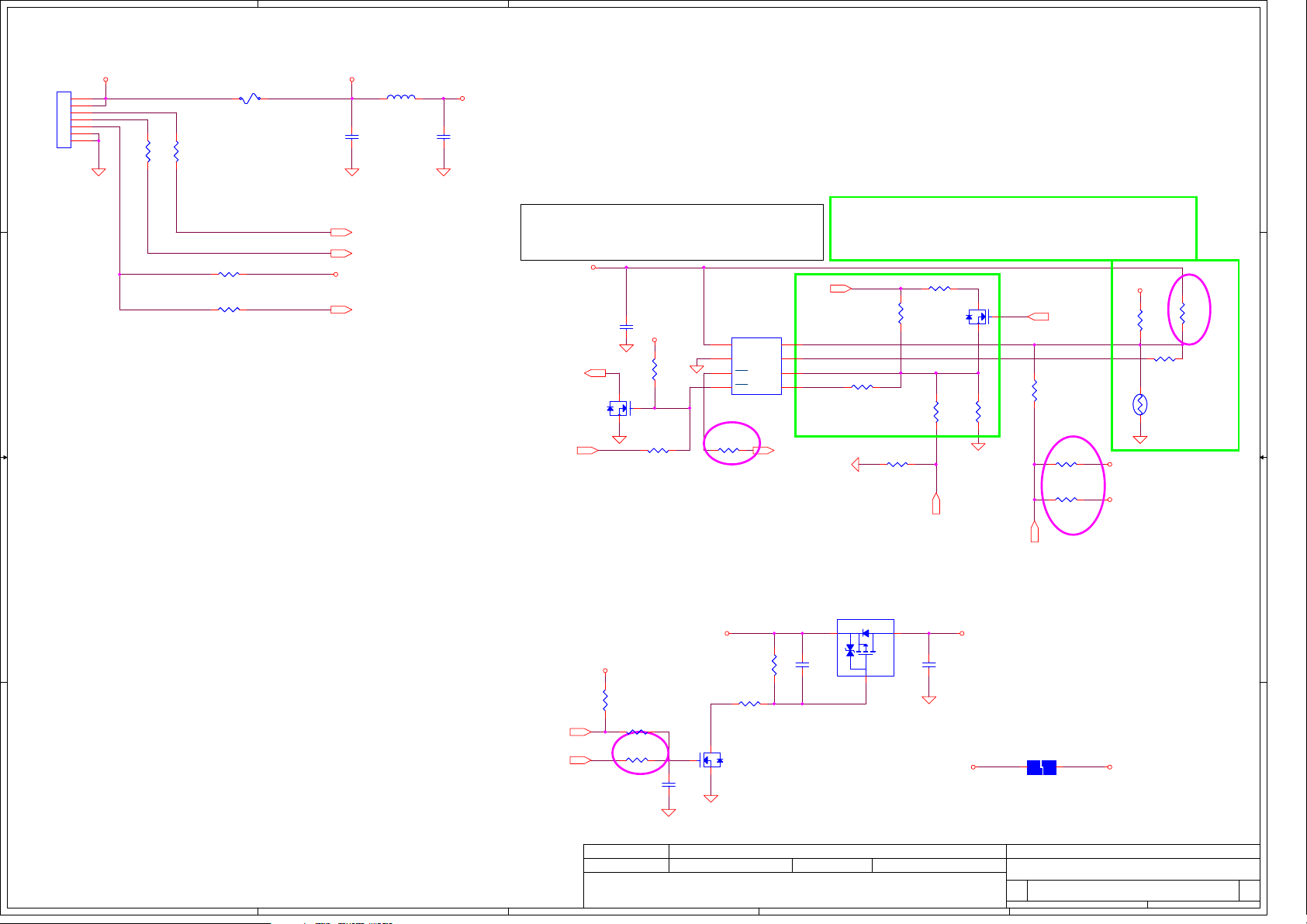
Task: Select the pull-up resistor above the two input ports
Action: (x=605, y=701)
